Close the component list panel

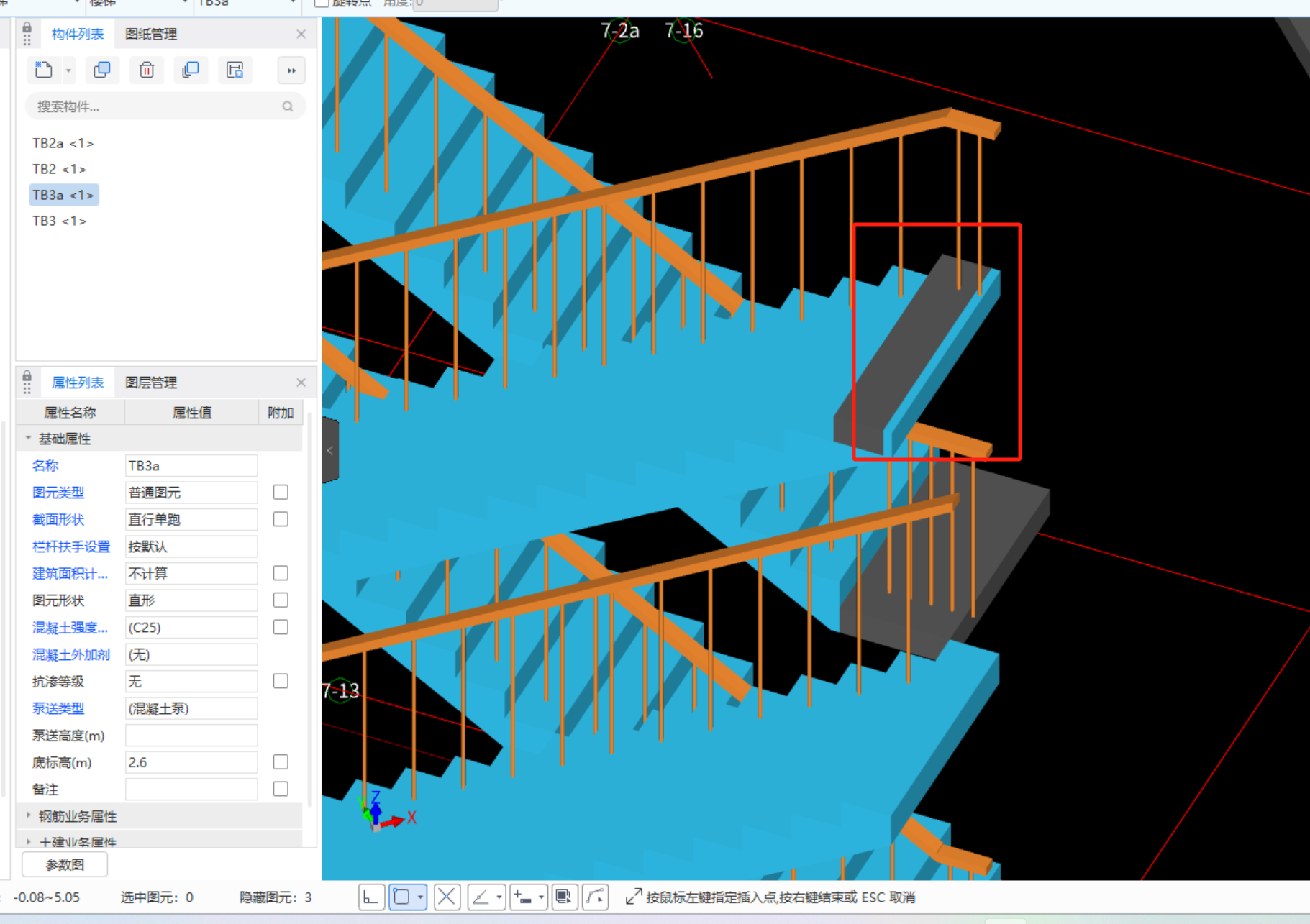pyautogui.click(x=301, y=34)
